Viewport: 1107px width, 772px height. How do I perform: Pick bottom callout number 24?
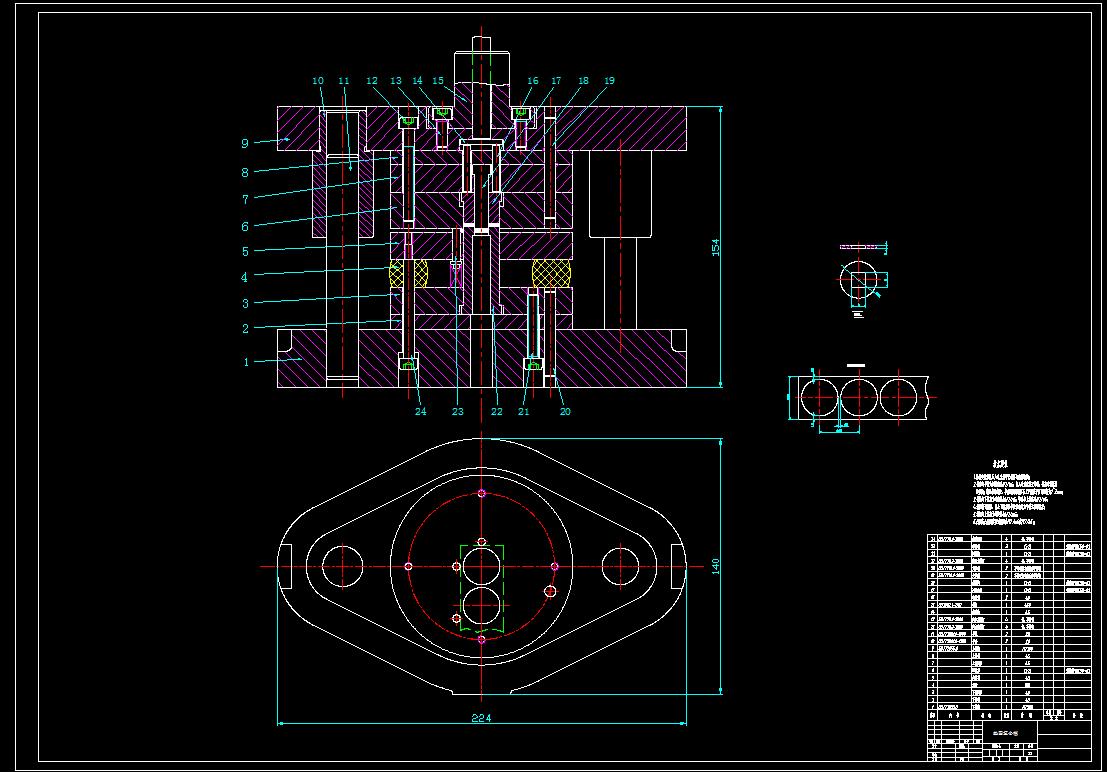click(421, 411)
